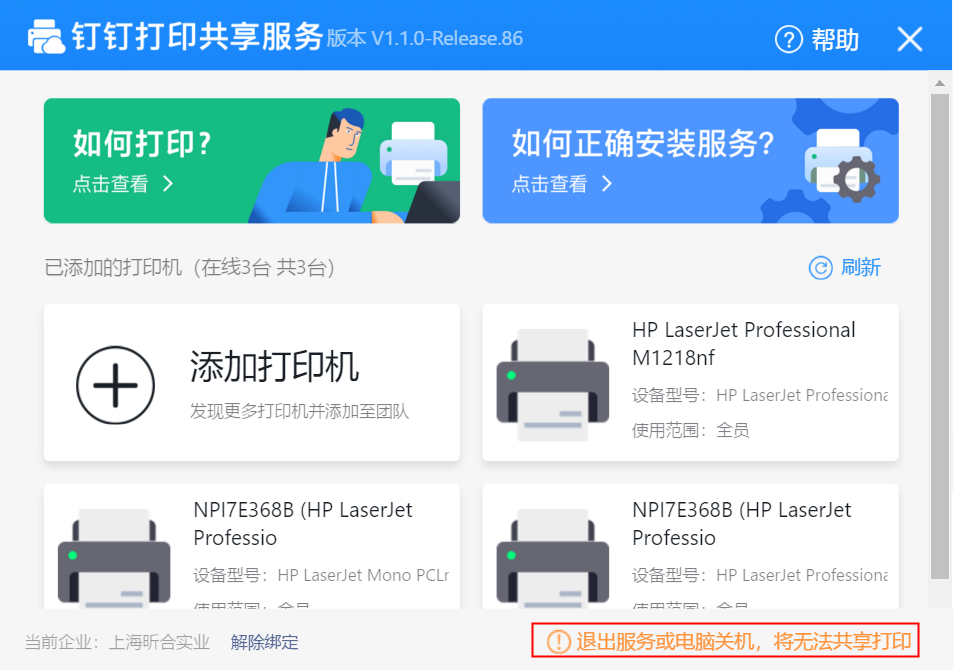Click chevron beside 点击查看 in blue banner
The height and width of the screenshot is (670, 954).
(x=607, y=184)
